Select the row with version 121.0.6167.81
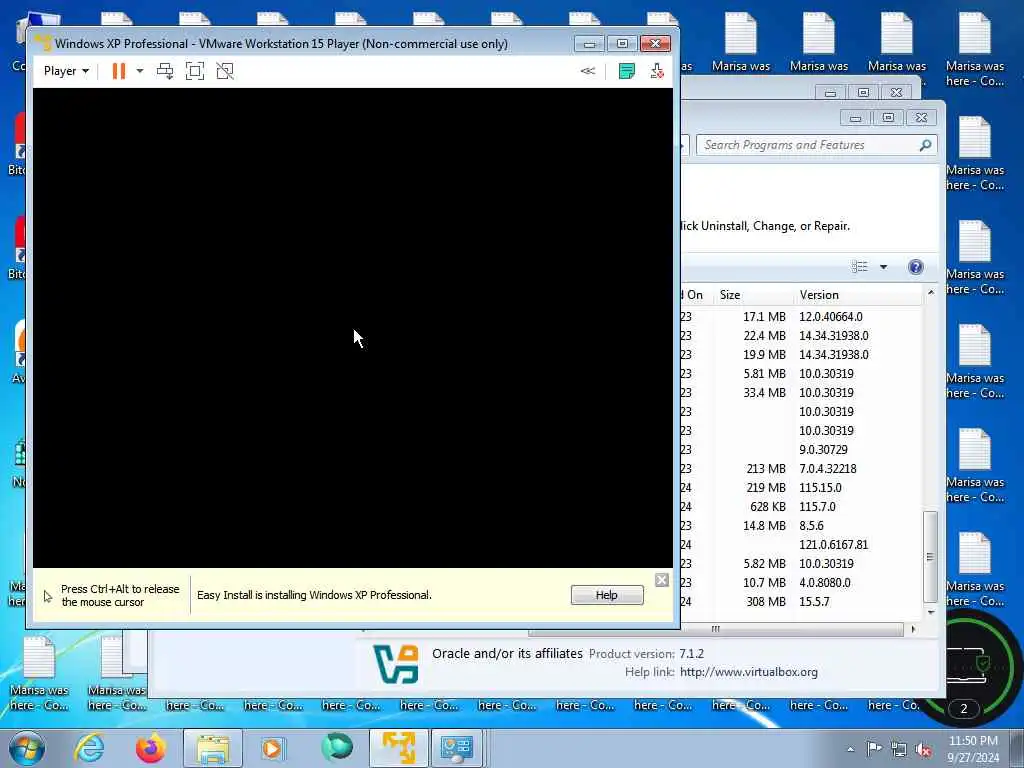1024x768 pixels. (x=801, y=544)
